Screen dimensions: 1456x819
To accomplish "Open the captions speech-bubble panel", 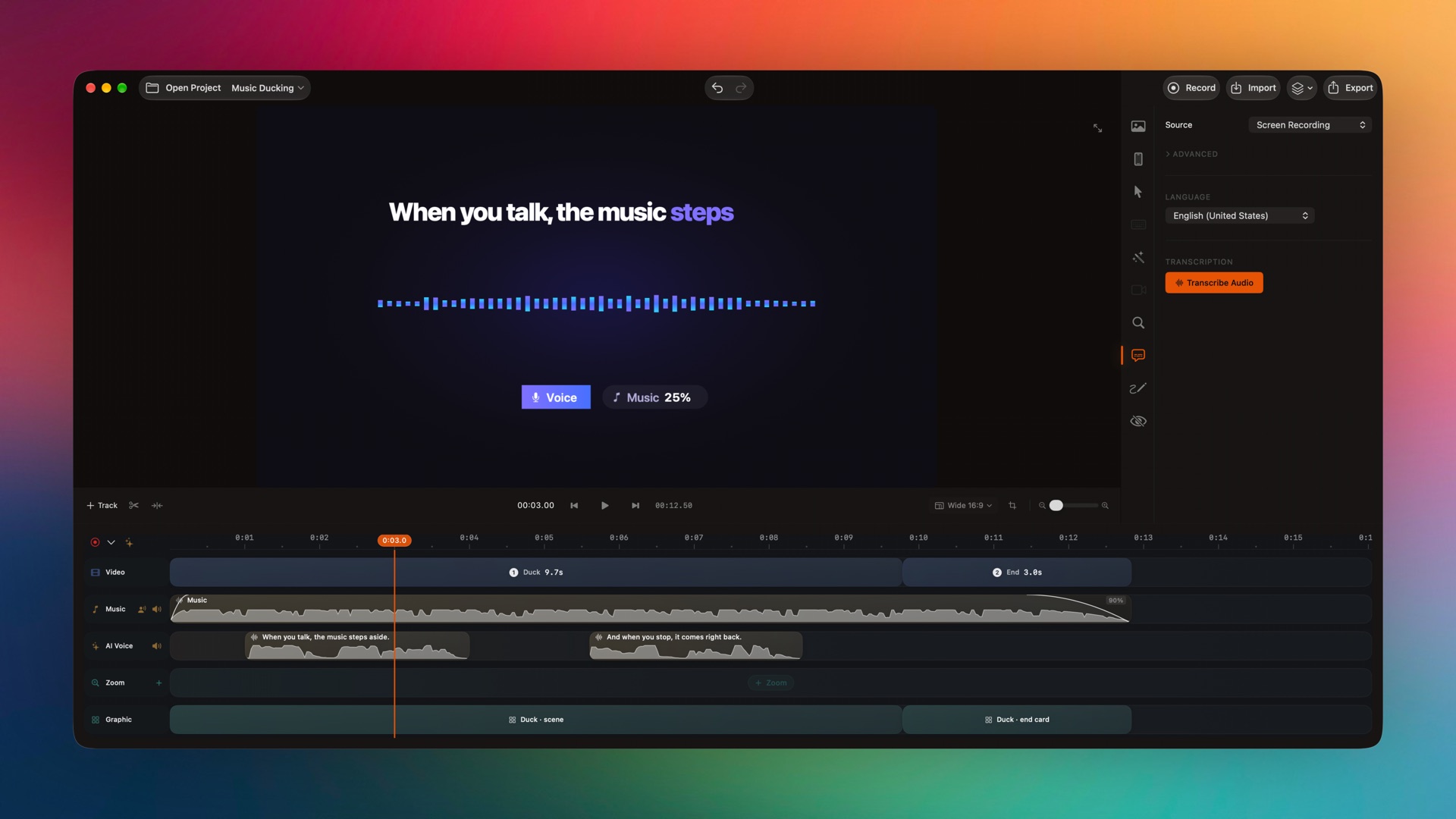I will click(1137, 355).
